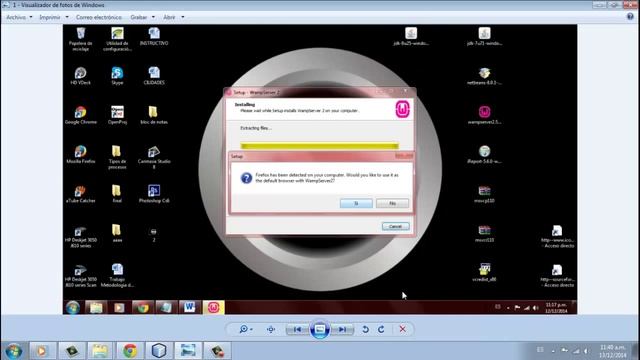Click the Word taskbar button in the photo

click(x=189, y=307)
